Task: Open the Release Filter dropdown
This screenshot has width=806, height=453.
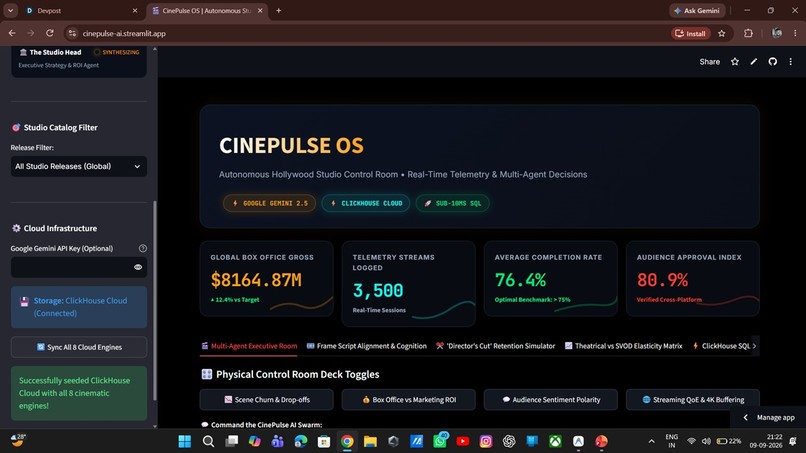Action: click(x=79, y=166)
